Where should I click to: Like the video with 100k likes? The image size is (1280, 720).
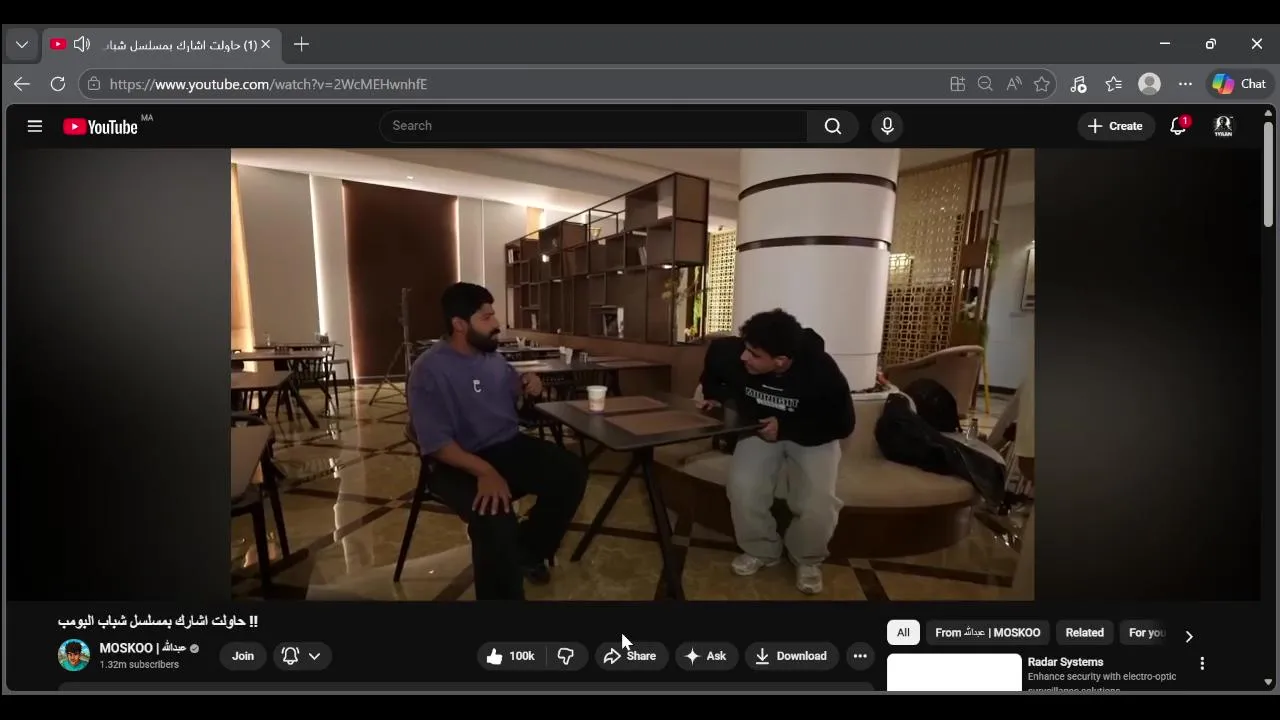click(511, 656)
